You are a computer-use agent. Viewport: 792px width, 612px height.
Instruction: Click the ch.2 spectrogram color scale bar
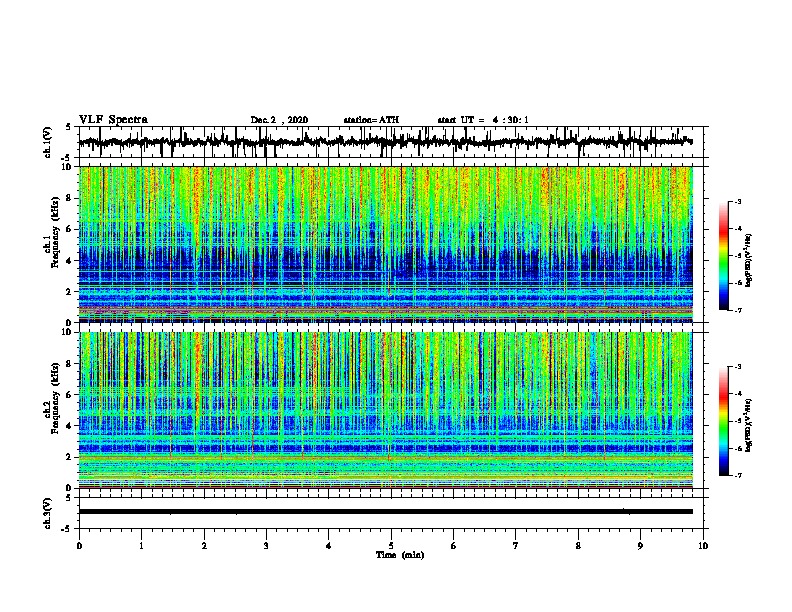coord(723,421)
